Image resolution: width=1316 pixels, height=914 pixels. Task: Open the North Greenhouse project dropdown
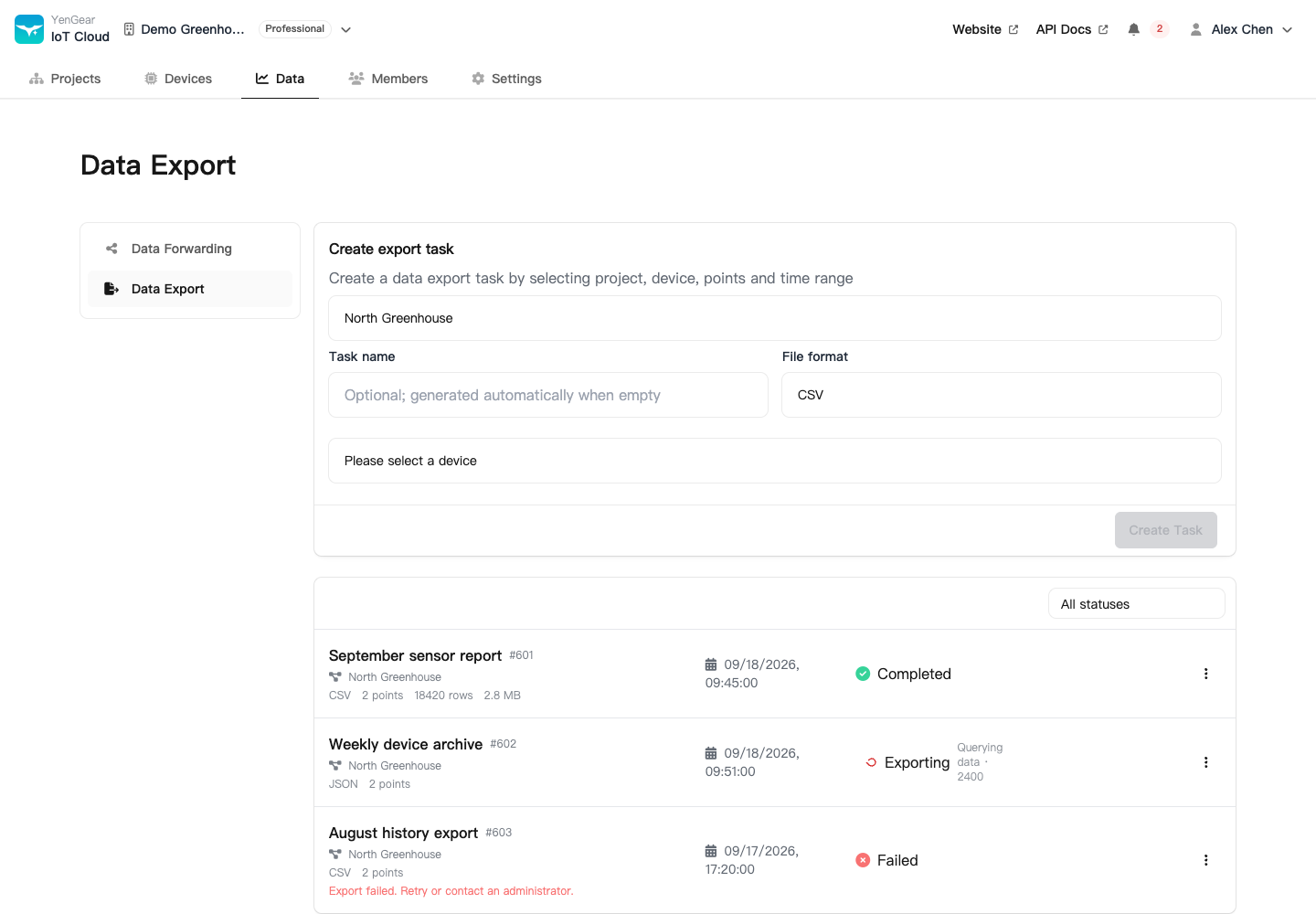tap(775, 318)
